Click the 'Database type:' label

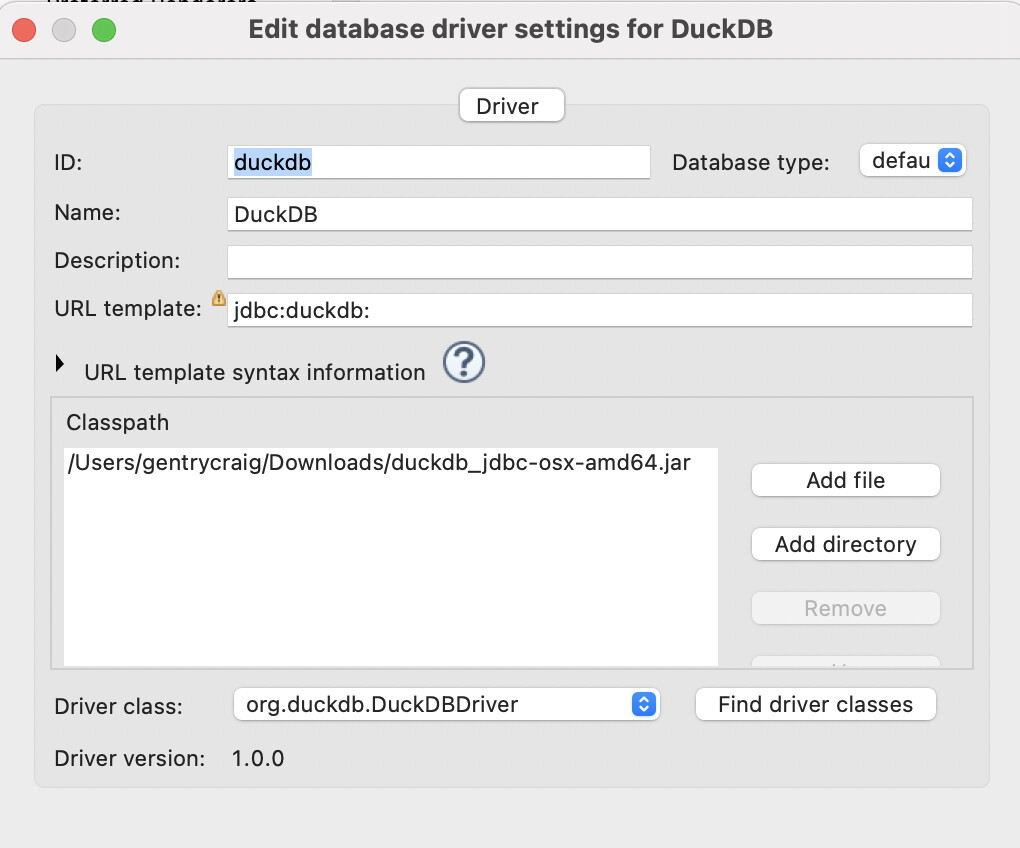click(751, 162)
